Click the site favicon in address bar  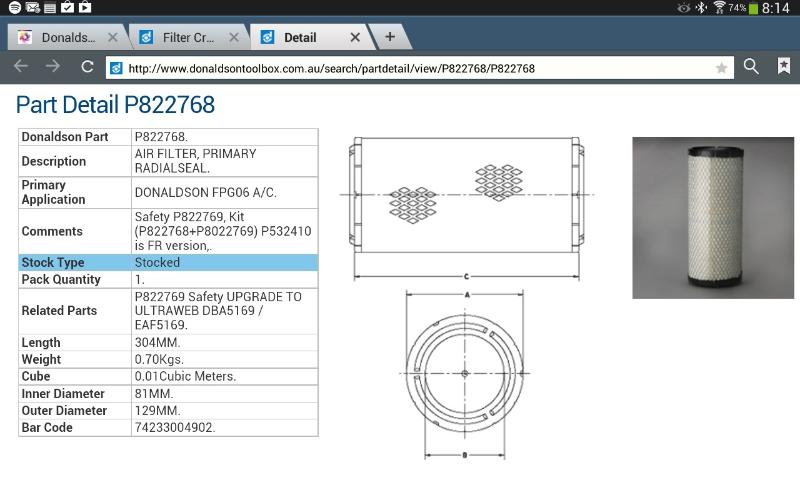pyautogui.click(x=116, y=68)
